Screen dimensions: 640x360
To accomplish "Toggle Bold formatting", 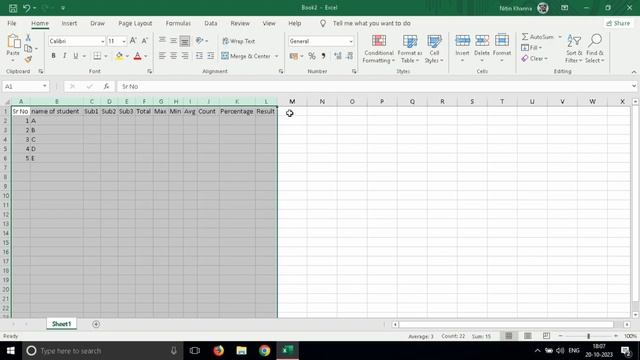I will pyautogui.click(x=53, y=56).
